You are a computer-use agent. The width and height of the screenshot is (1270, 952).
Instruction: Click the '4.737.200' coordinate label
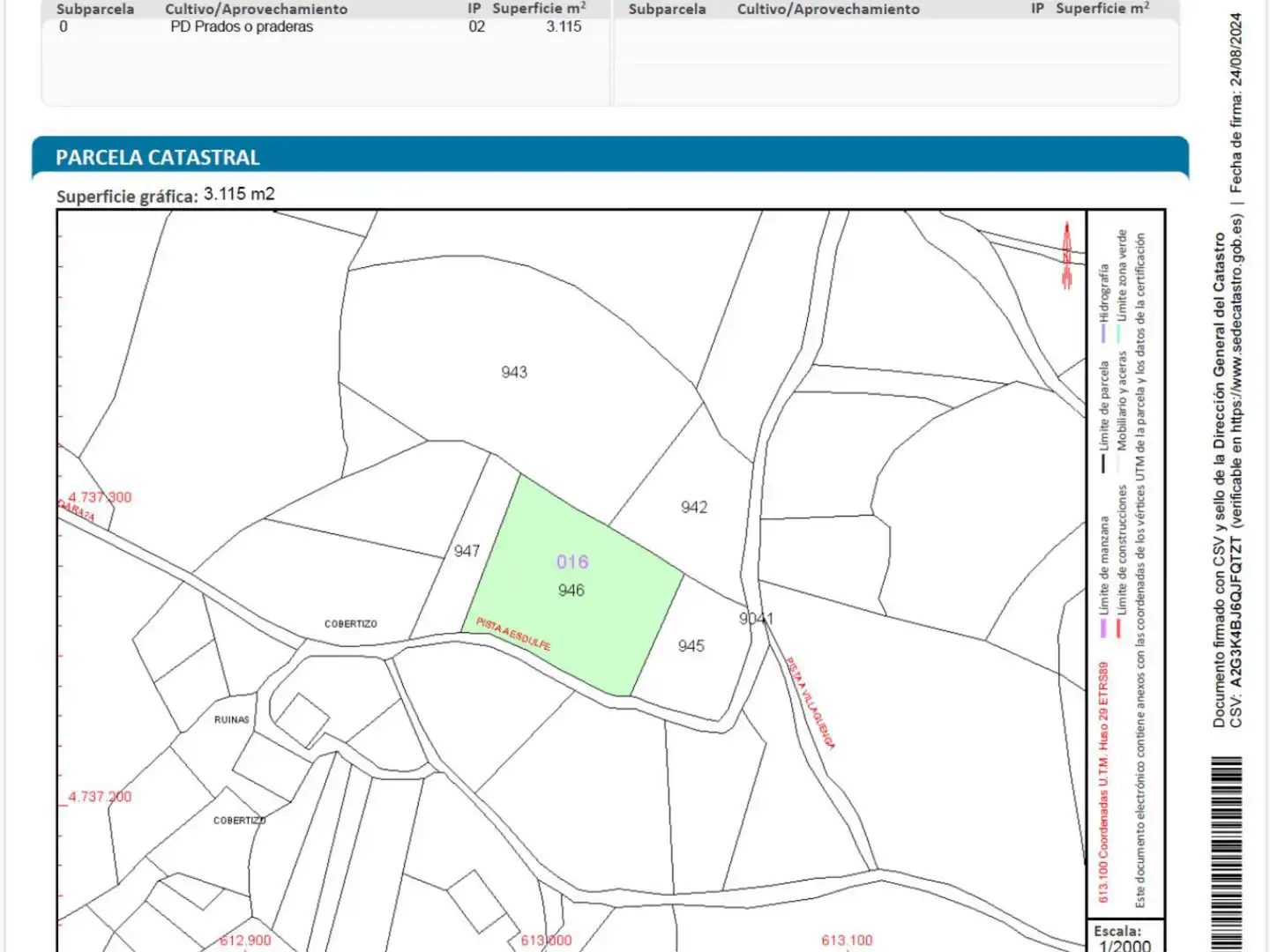tap(100, 797)
